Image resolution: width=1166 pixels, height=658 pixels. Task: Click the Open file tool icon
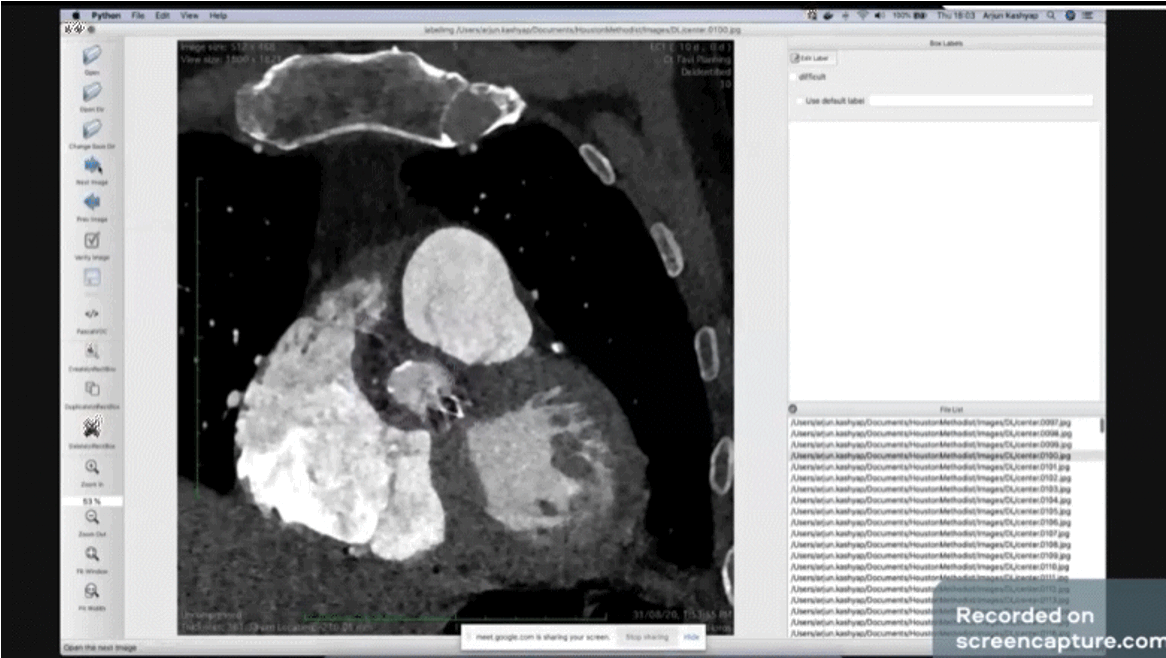pyautogui.click(x=91, y=55)
